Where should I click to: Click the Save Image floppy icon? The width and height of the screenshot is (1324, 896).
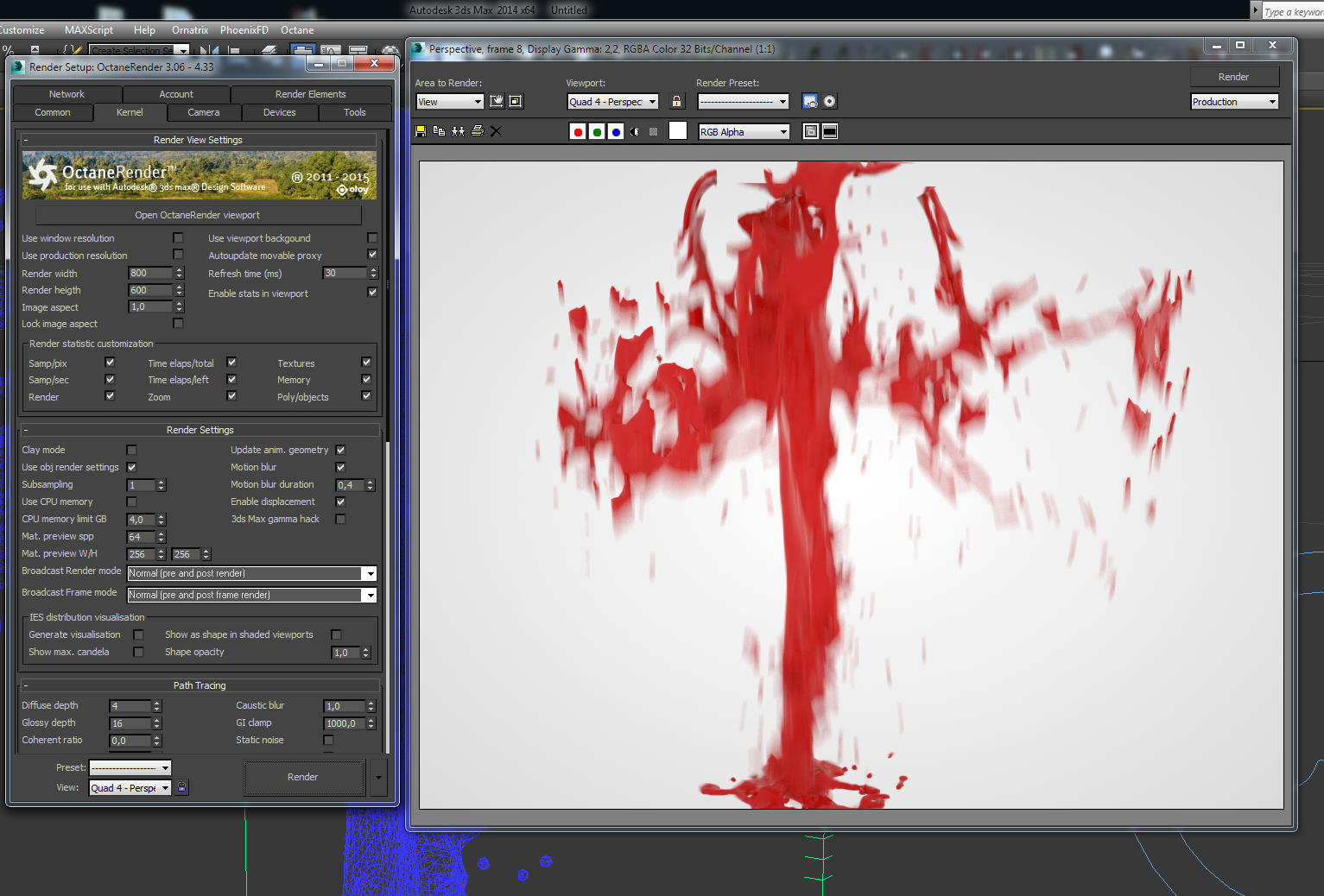(x=421, y=131)
